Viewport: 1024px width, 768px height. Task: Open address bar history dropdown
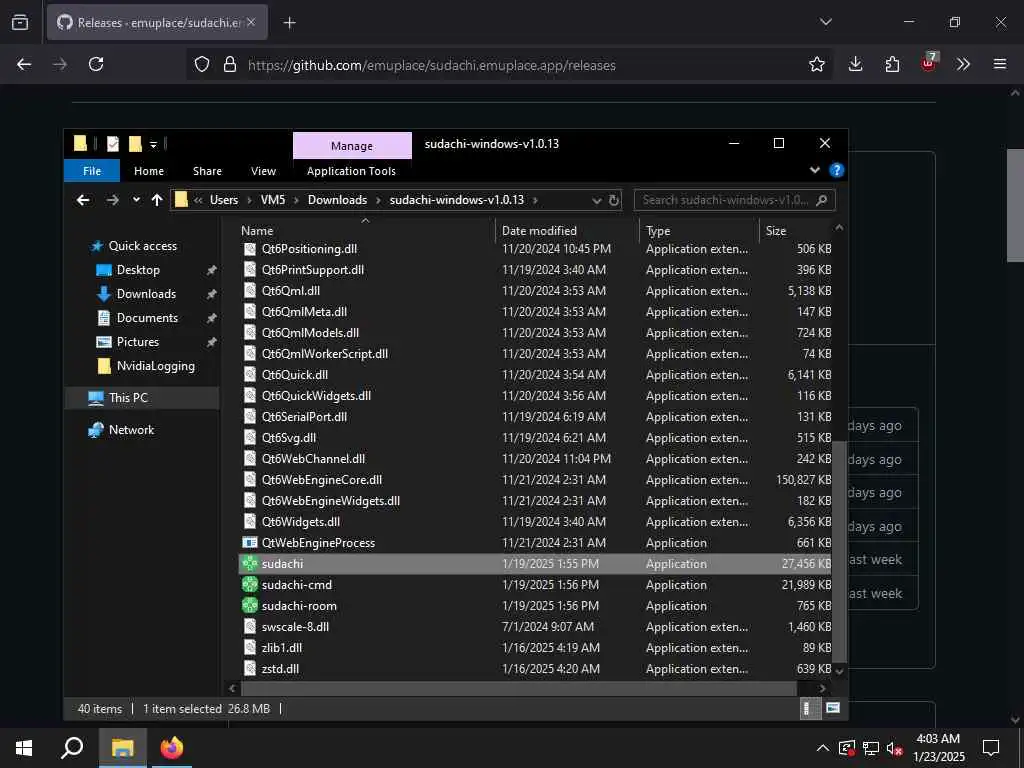[596, 200]
